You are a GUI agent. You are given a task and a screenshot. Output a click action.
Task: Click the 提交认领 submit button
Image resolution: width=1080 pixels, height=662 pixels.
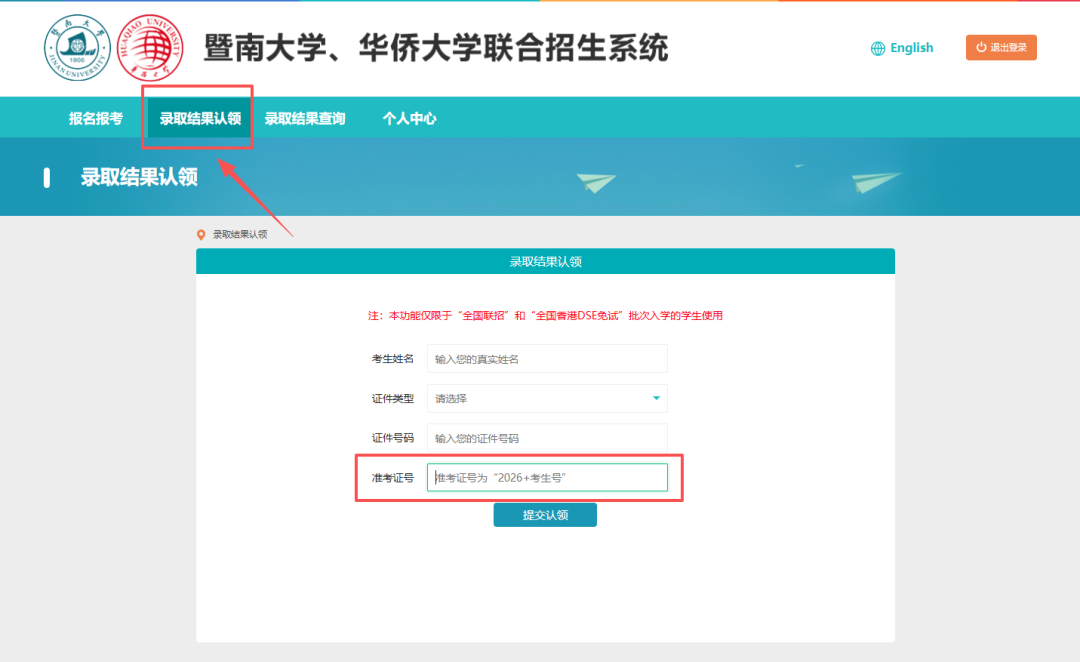[545, 515]
